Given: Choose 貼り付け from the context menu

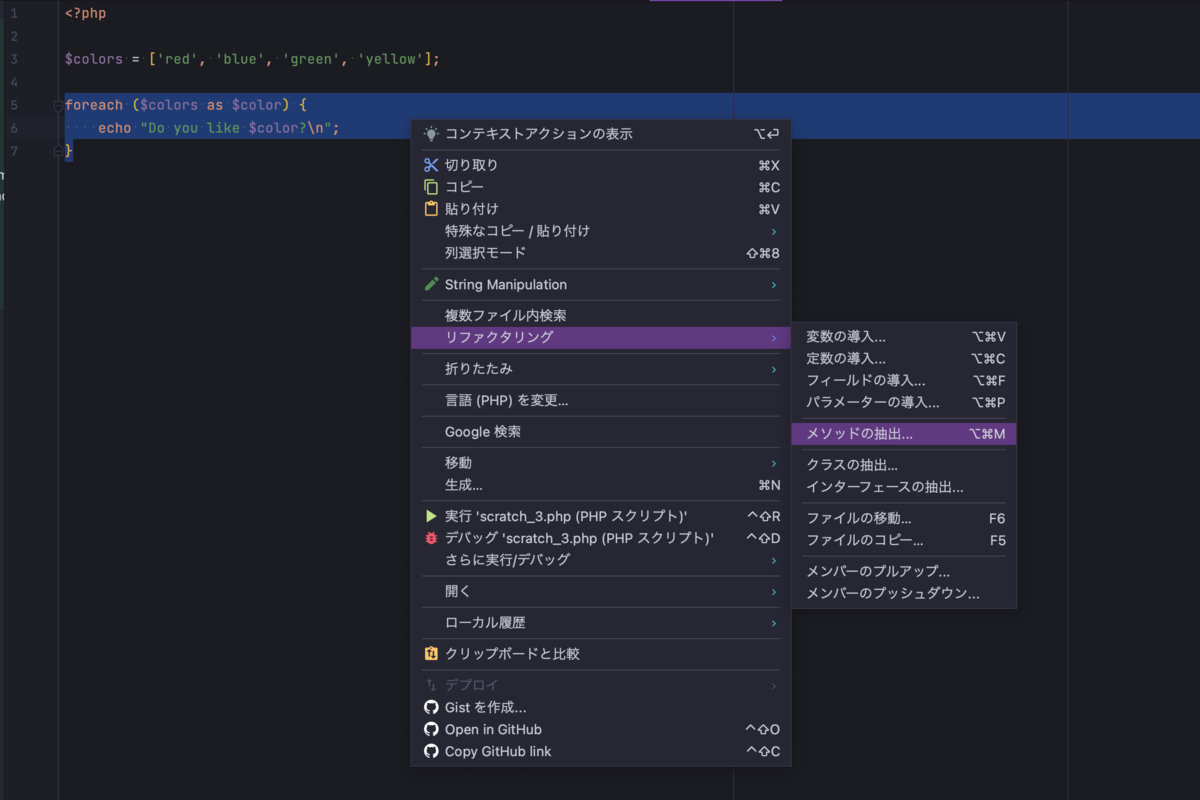Looking at the screenshot, I should tap(601, 209).
